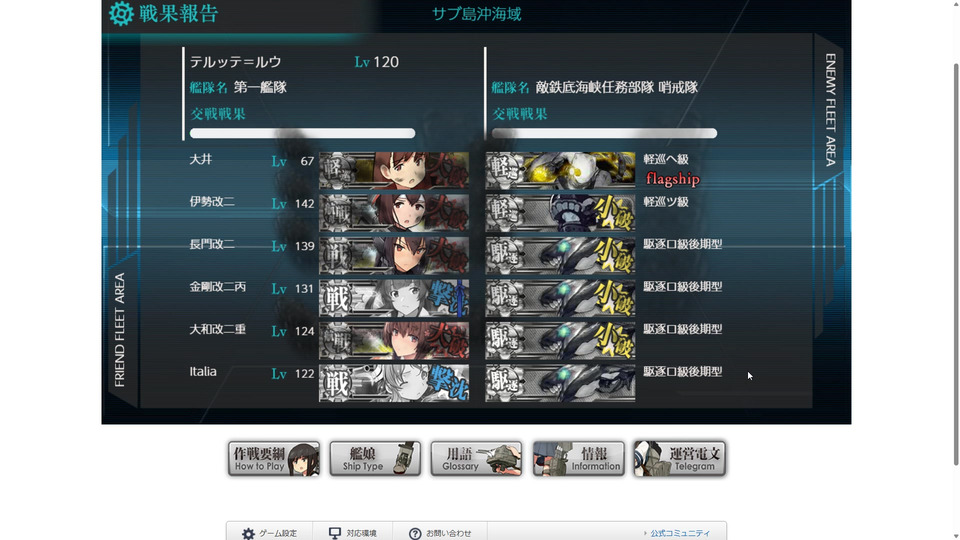Click the ゲーム設定 gear icon
This screenshot has height=540, width=960.
coord(248,533)
